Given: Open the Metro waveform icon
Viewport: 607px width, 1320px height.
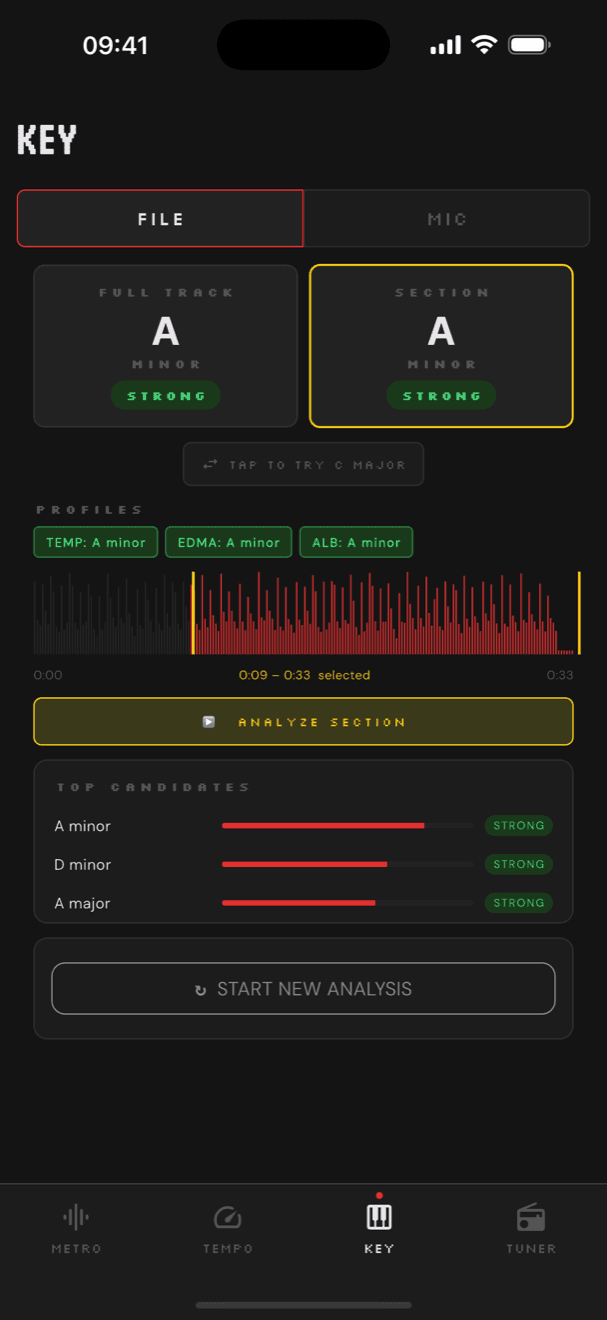Looking at the screenshot, I should (76, 1217).
